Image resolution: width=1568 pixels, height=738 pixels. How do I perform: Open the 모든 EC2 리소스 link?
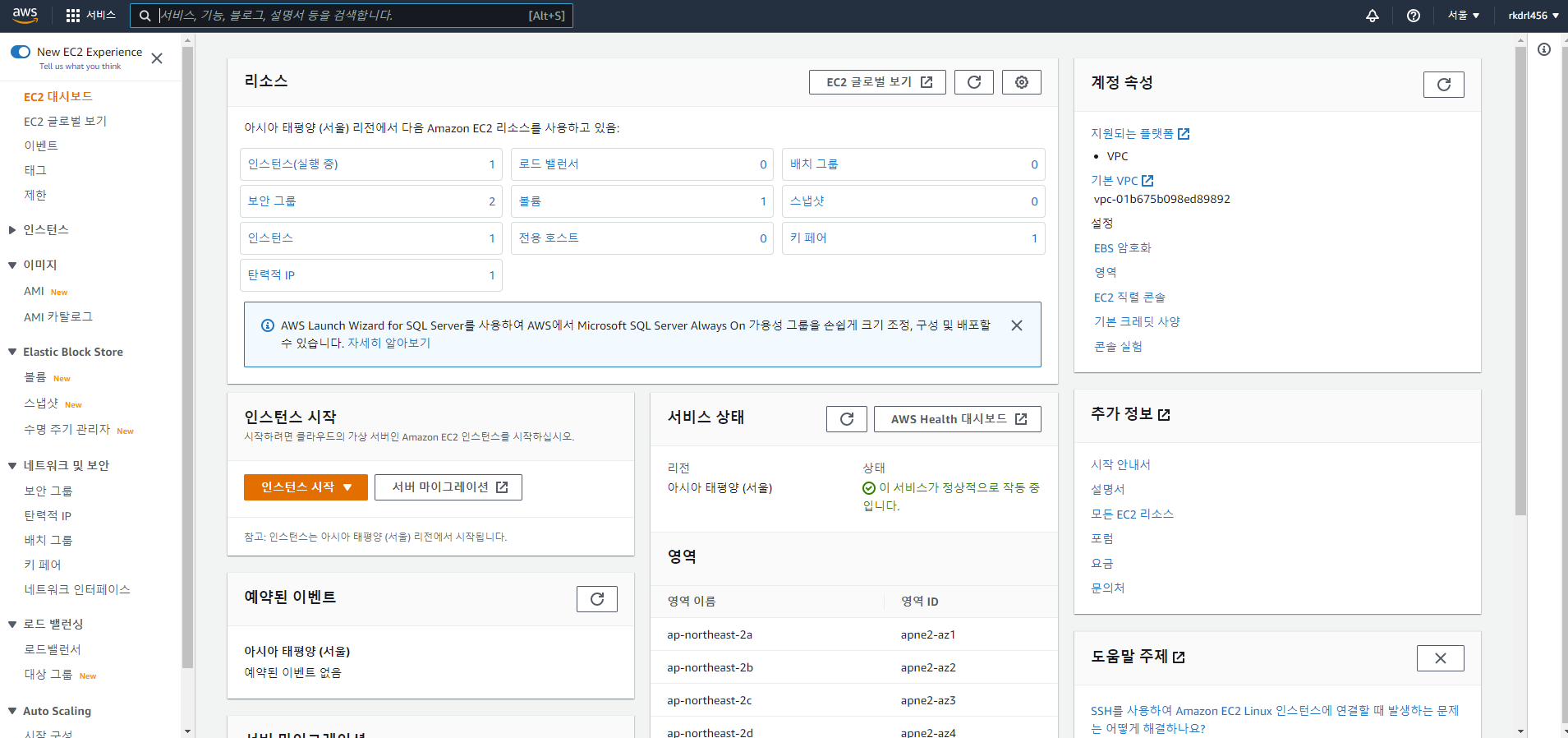1132,514
